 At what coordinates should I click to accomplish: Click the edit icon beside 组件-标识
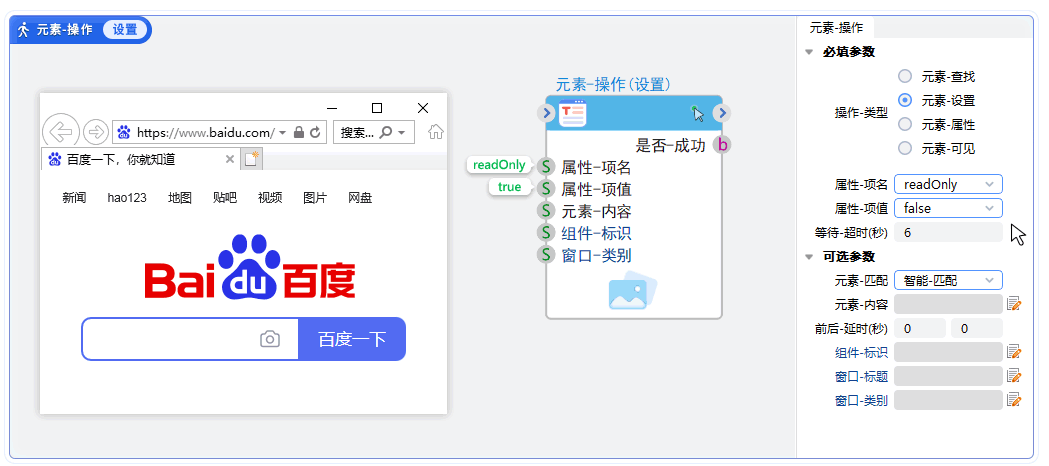click(x=1014, y=352)
